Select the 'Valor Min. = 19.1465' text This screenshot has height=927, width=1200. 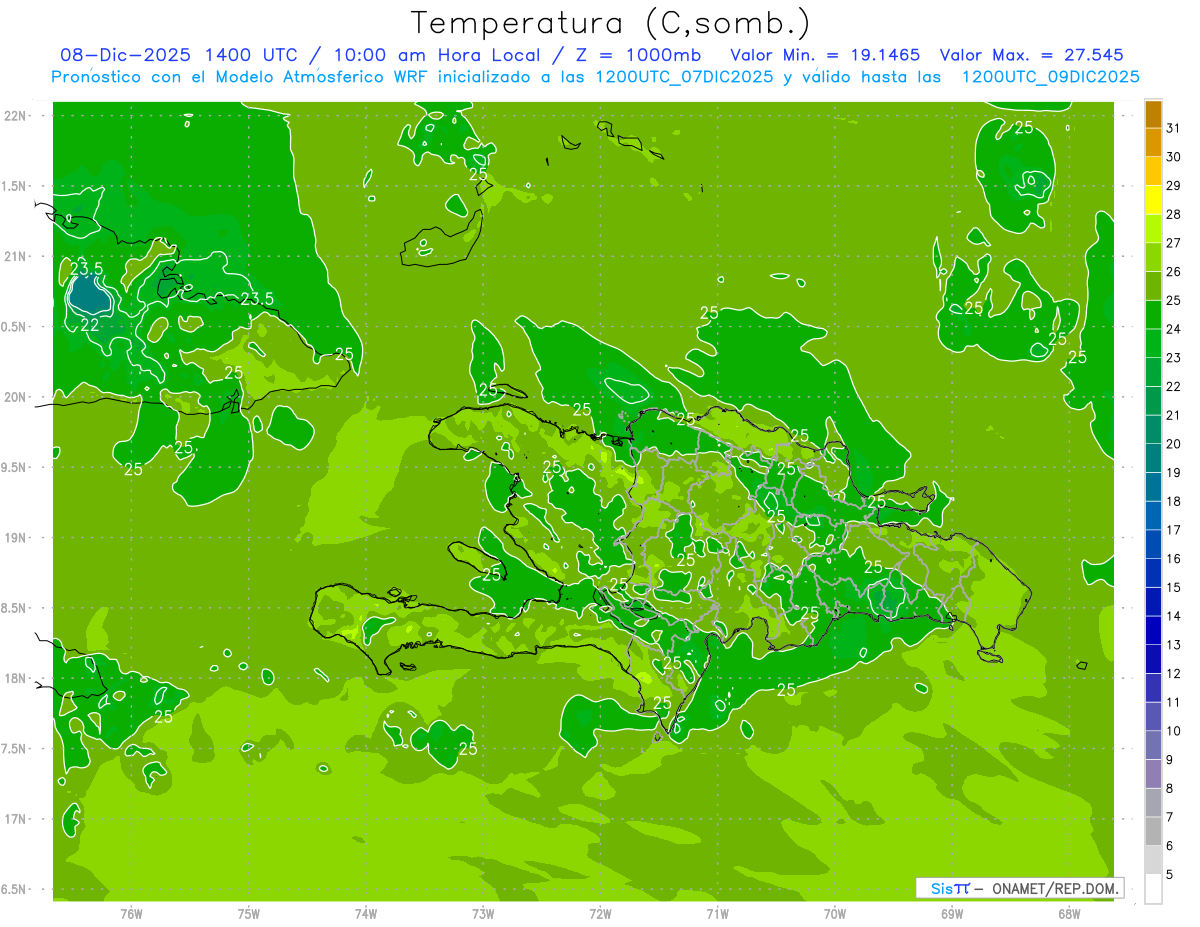826,55
